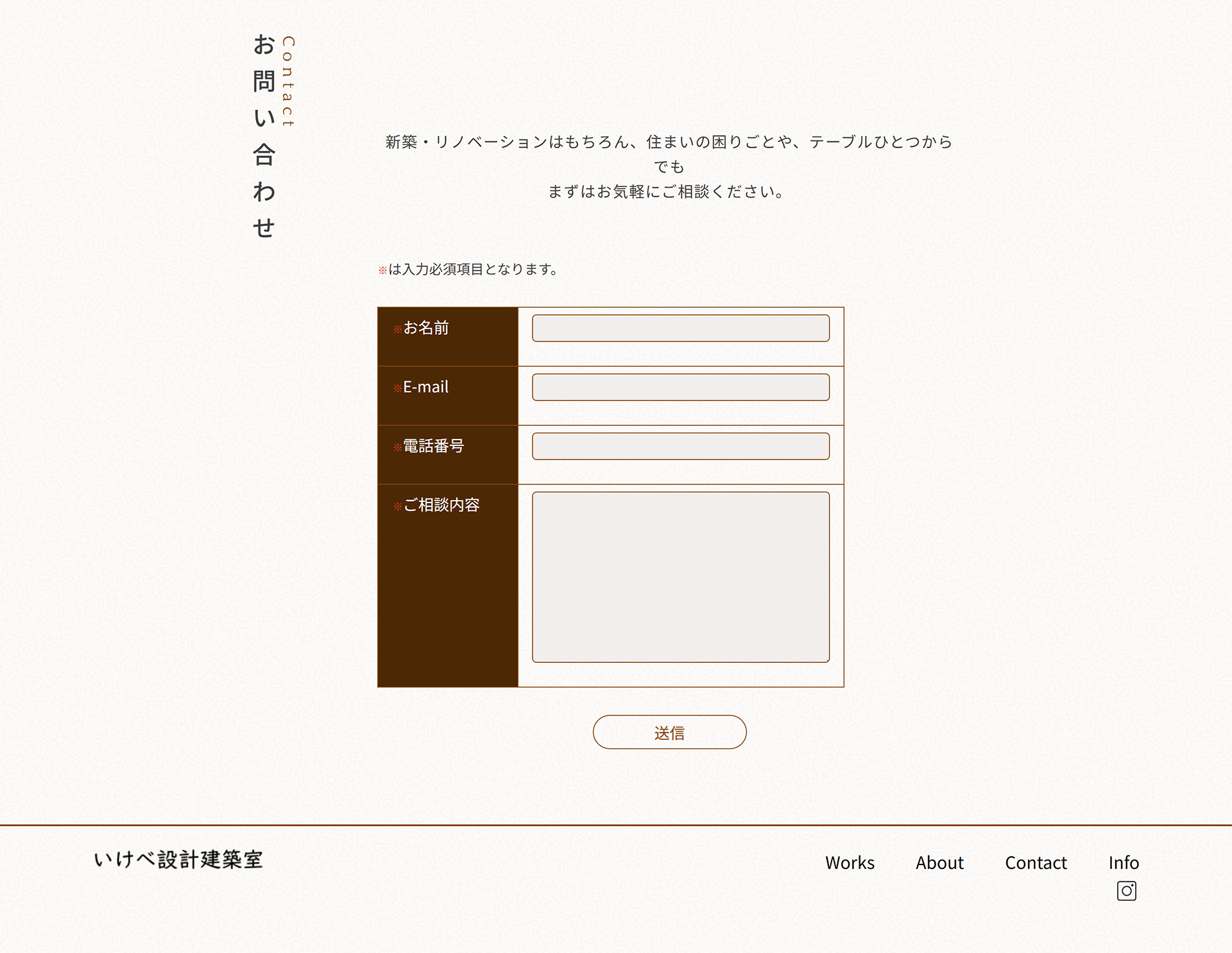Navigate to Contact via the footer menu
This screenshot has width=1232, height=953.
(x=1036, y=863)
